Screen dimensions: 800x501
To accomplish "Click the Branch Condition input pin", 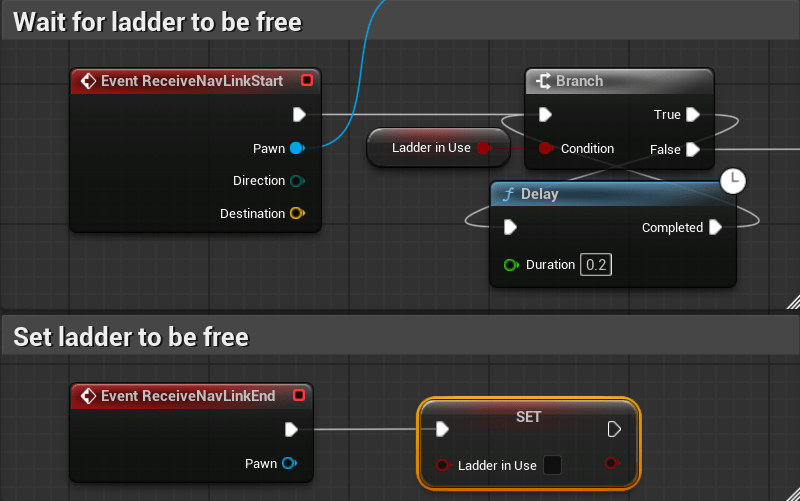I will coord(545,148).
